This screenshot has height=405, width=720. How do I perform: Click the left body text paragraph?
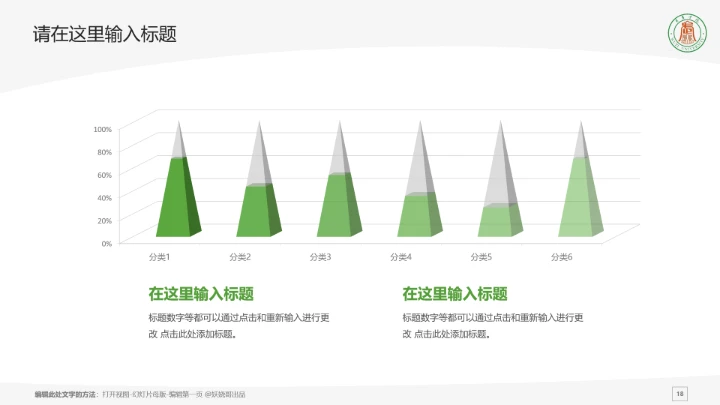tap(239, 325)
